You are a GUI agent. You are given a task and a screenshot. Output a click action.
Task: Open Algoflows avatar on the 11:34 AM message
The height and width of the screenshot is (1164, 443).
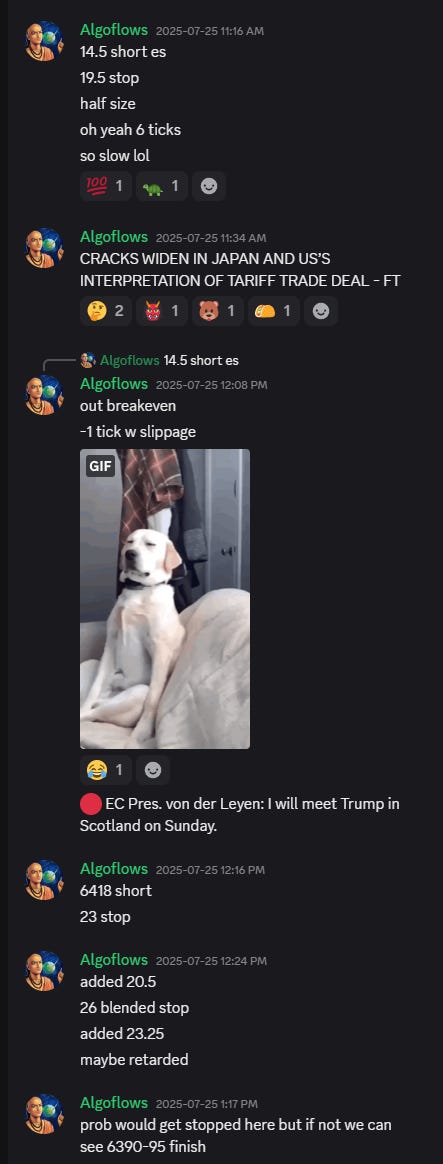pos(45,248)
